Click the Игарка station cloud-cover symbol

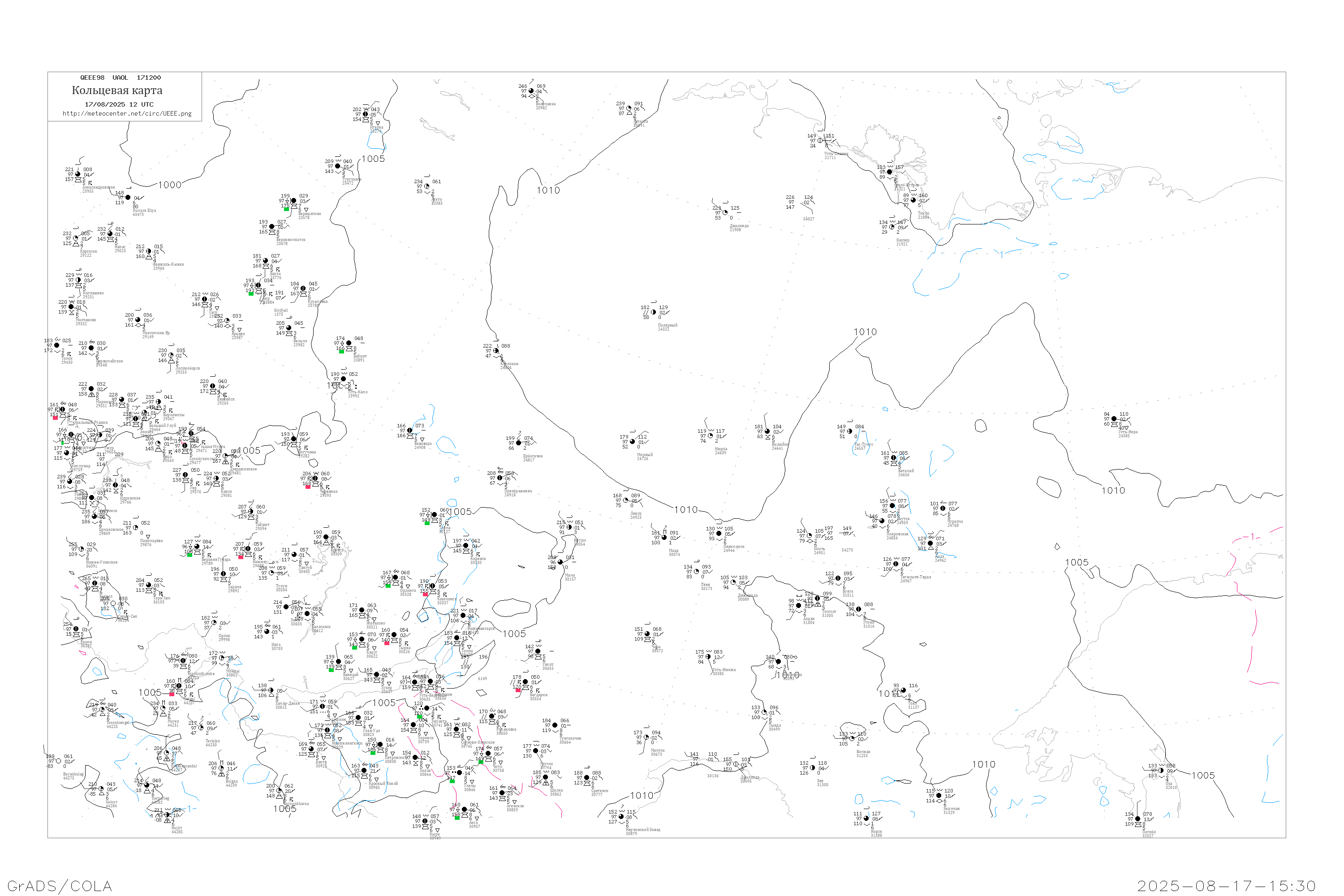click(x=366, y=114)
